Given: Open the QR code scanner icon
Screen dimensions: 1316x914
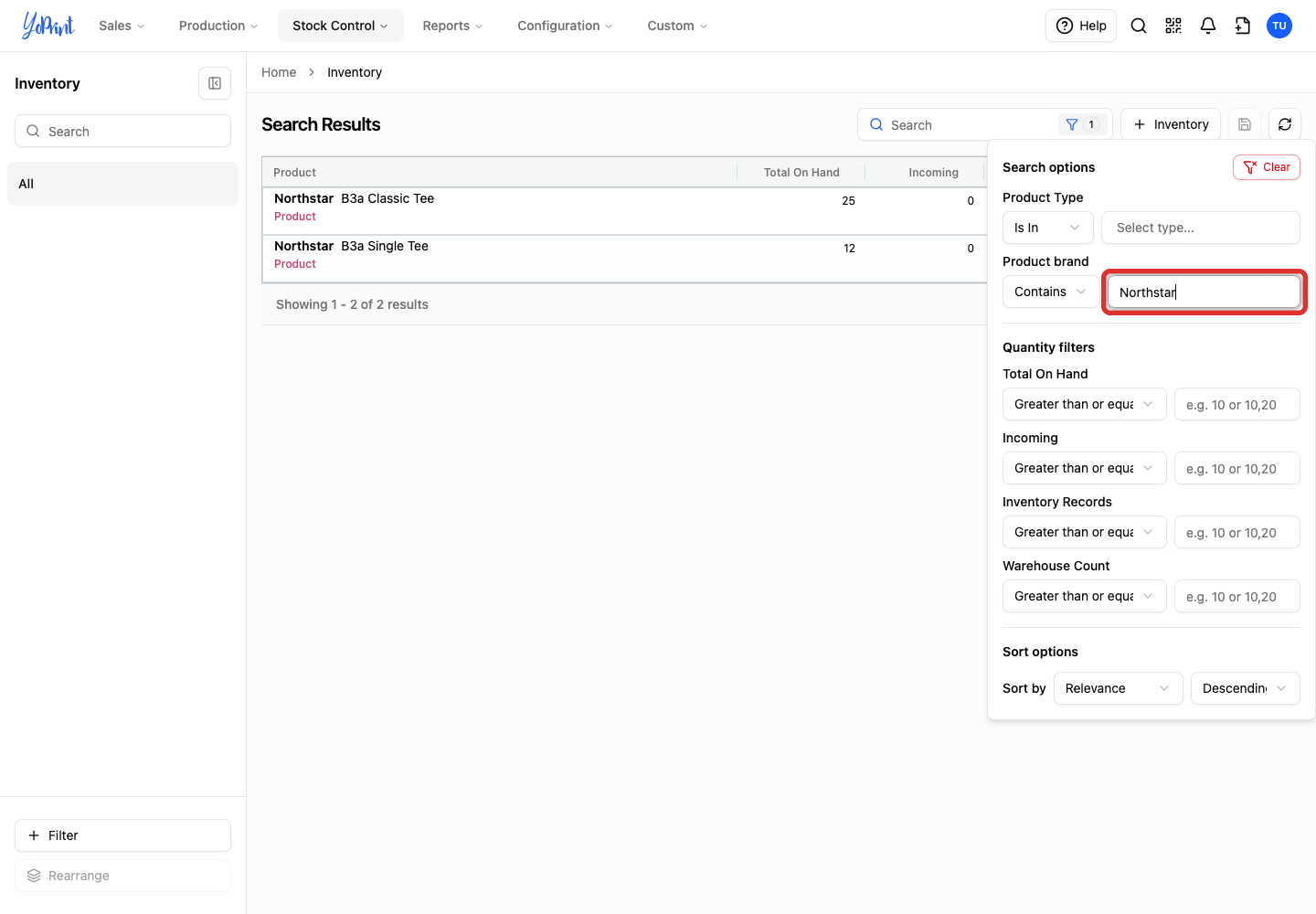Looking at the screenshot, I should point(1173,26).
